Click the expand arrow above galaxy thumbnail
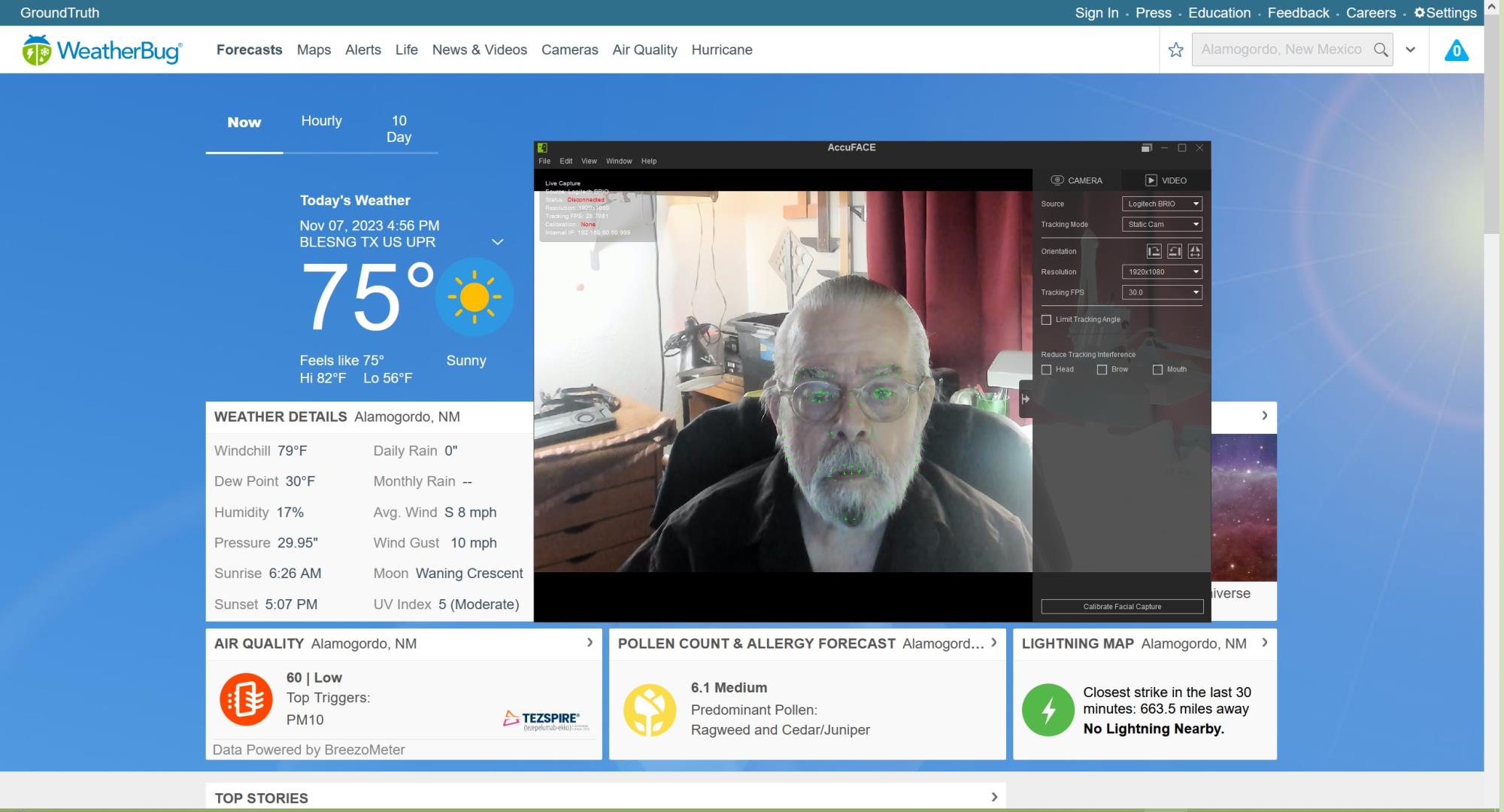This screenshot has width=1504, height=812. (1265, 416)
